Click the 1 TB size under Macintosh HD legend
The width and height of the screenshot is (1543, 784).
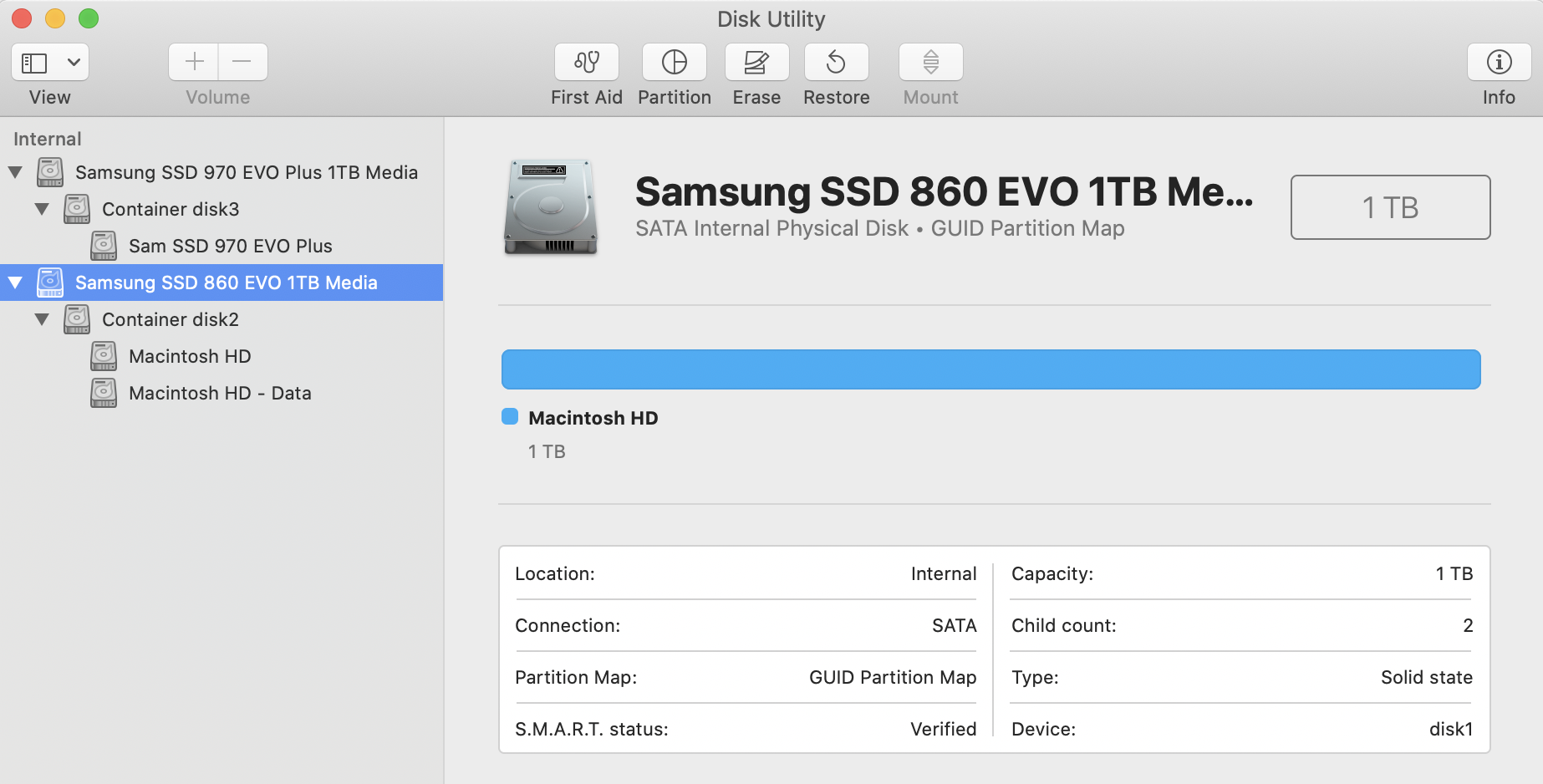547,451
